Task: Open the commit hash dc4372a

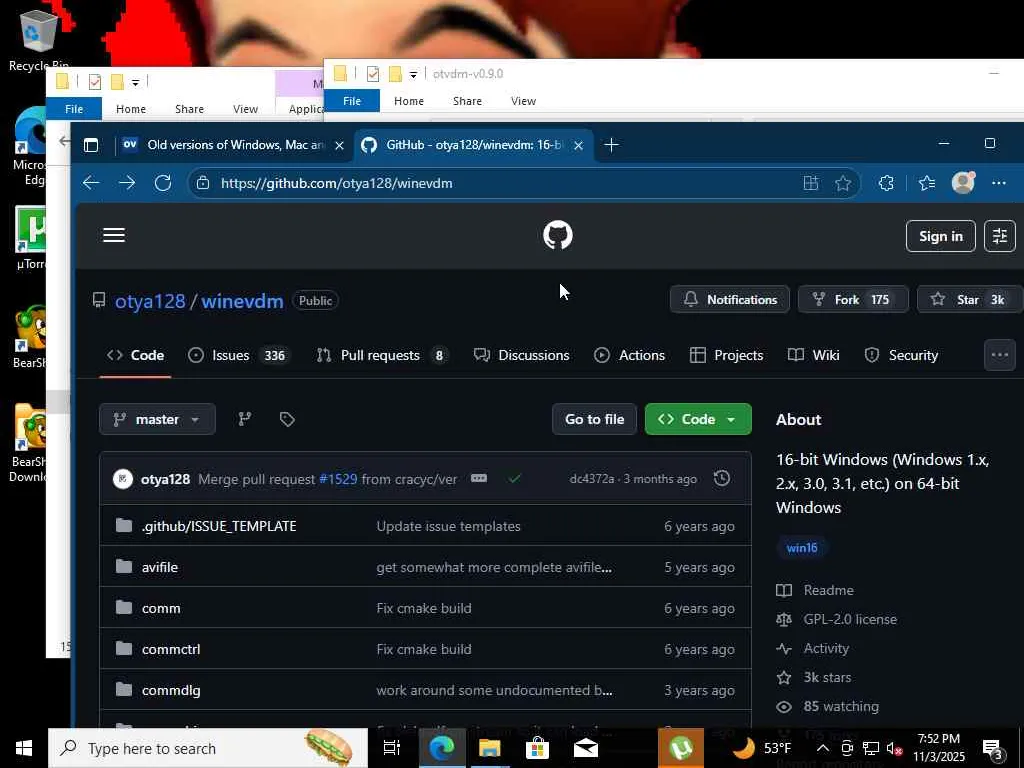Action: point(592,479)
